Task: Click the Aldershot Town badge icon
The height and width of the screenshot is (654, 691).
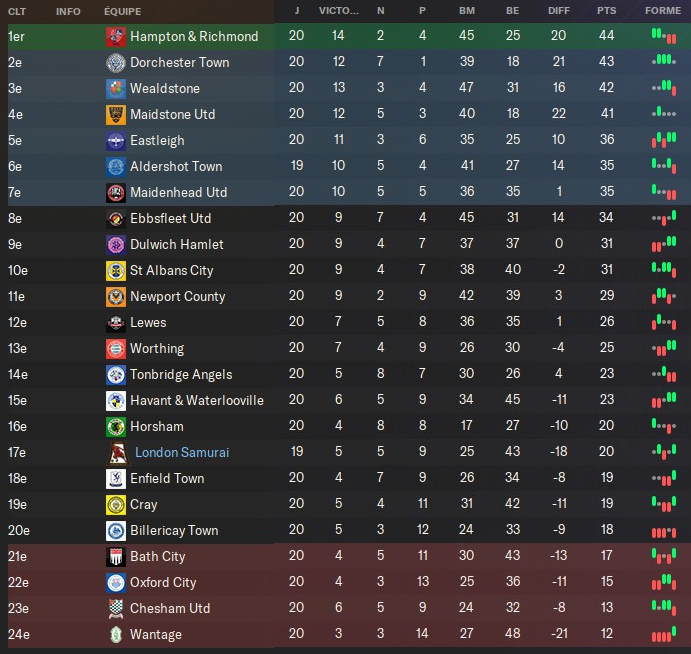Action: pos(116,167)
